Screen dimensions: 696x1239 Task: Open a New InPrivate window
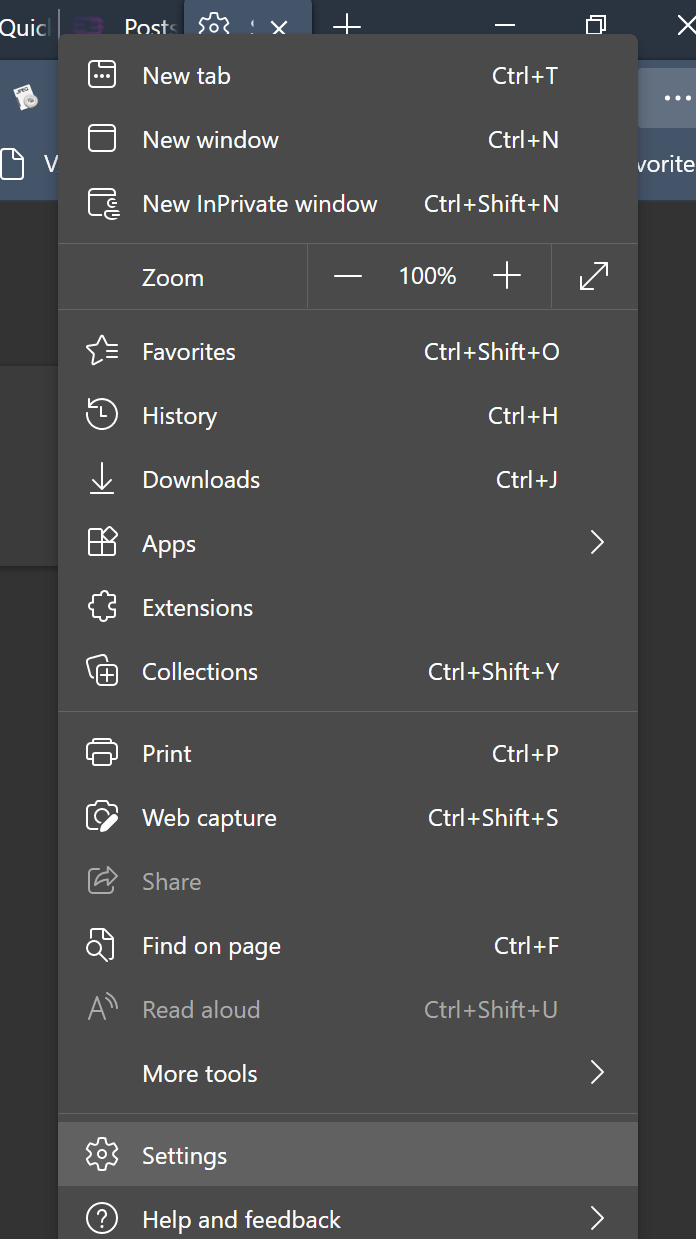(348, 203)
